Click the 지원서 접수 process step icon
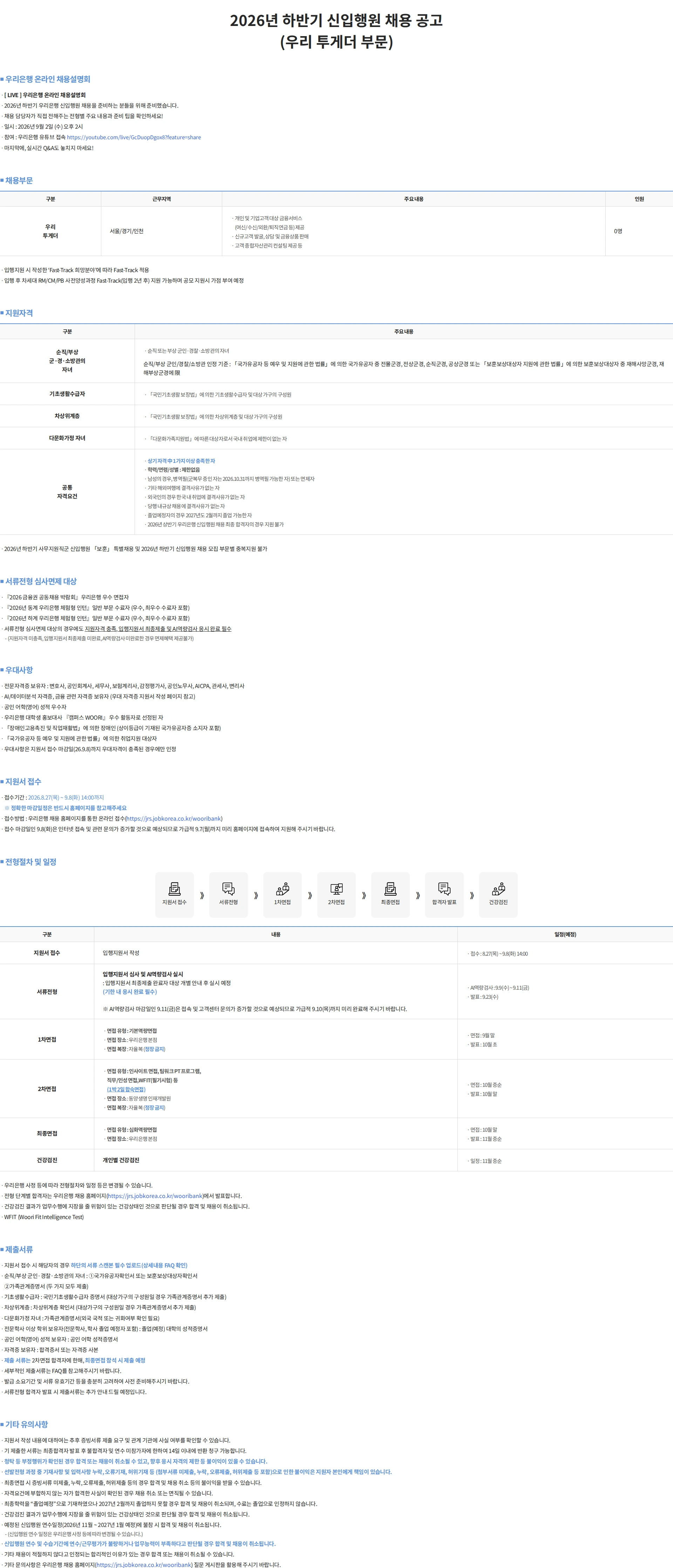Viewport: 673px width, 1568px height. [x=175, y=894]
